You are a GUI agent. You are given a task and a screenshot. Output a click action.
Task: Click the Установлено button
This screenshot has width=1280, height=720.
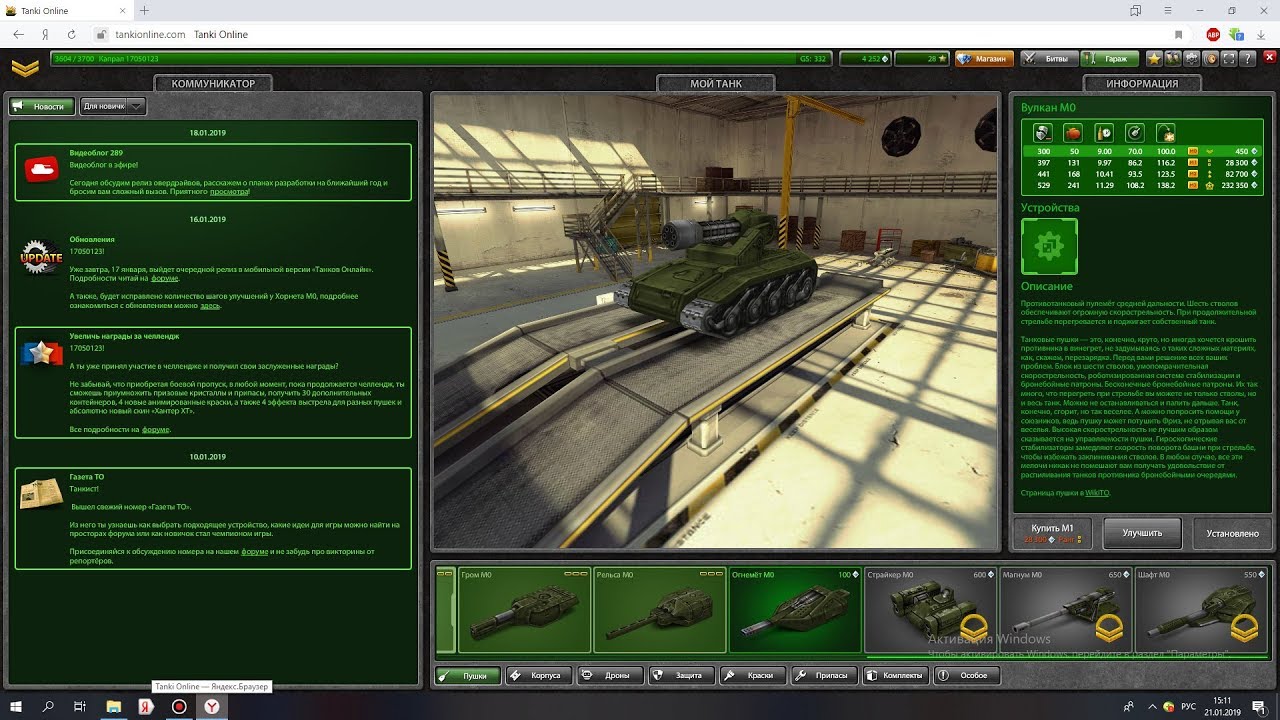click(1232, 533)
